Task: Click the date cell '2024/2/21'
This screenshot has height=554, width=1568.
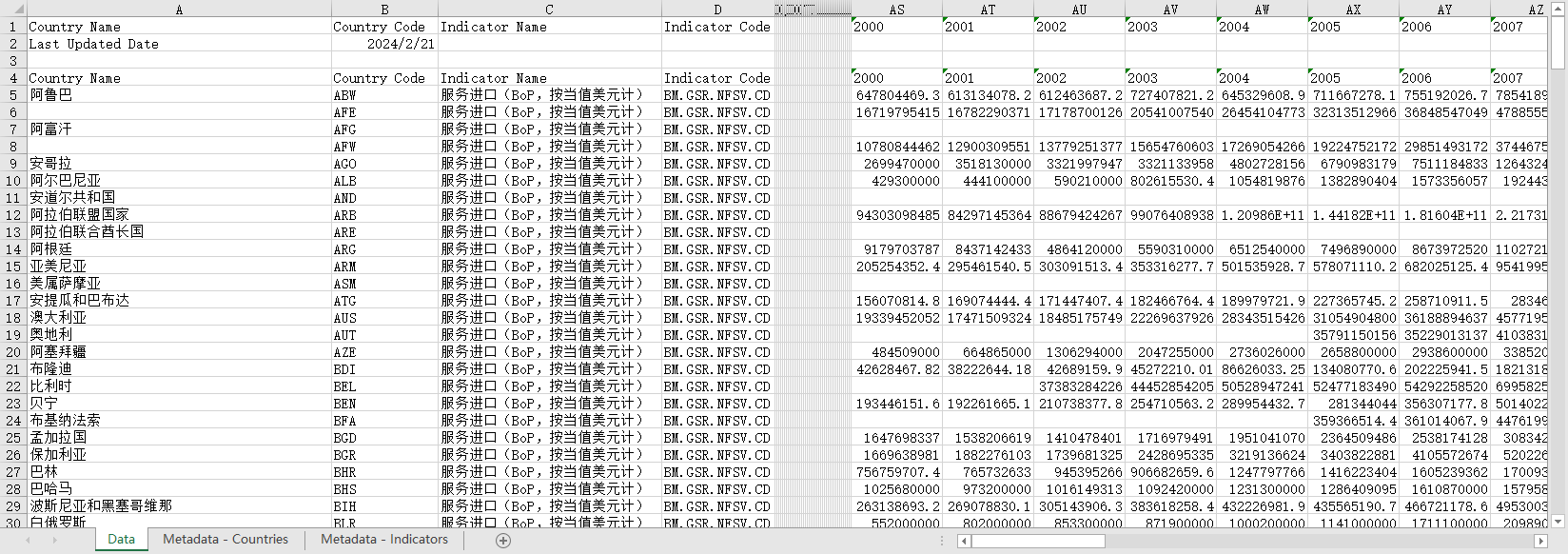Action: click(384, 44)
